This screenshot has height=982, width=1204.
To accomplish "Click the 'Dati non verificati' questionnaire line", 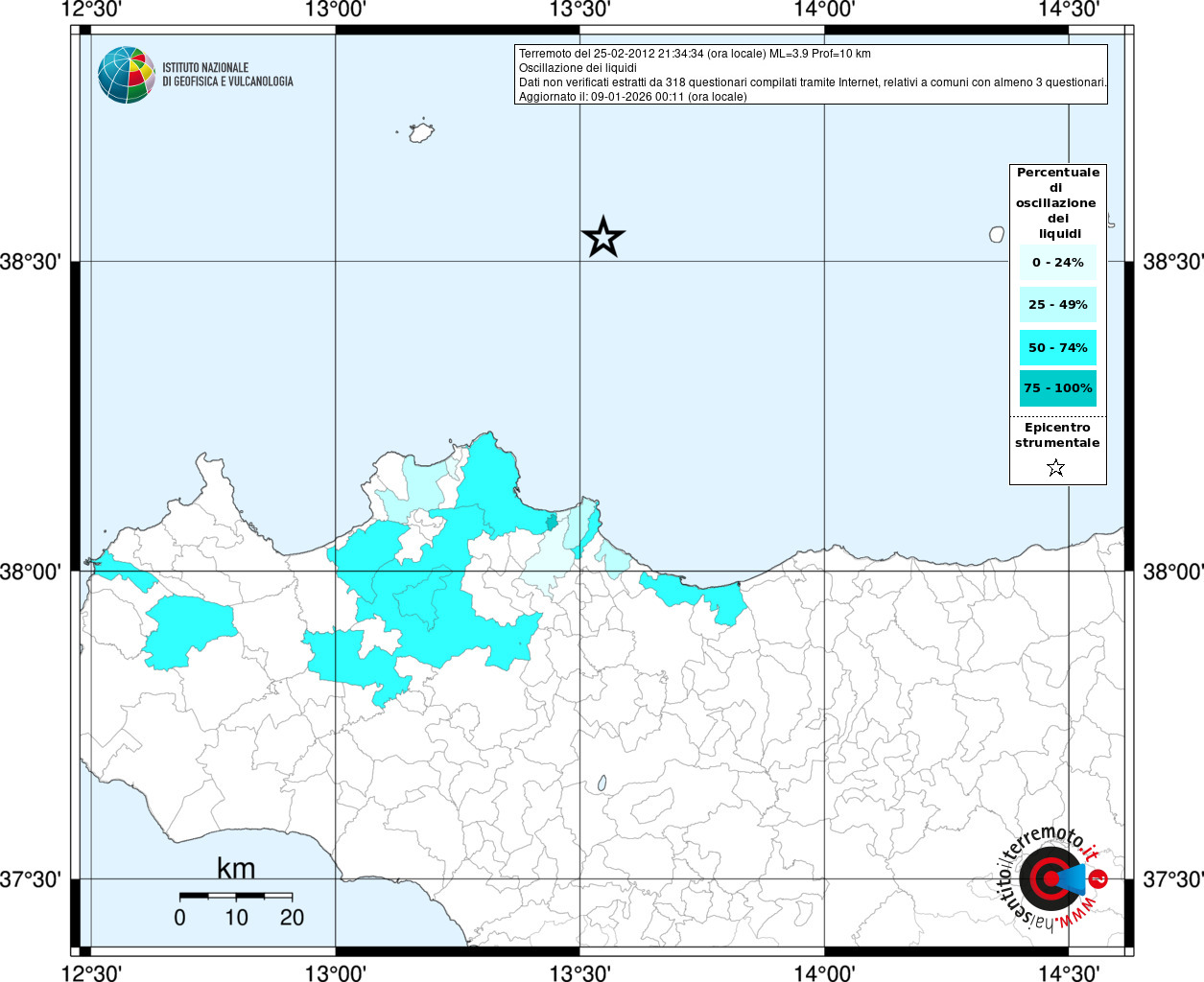I will coord(813,82).
